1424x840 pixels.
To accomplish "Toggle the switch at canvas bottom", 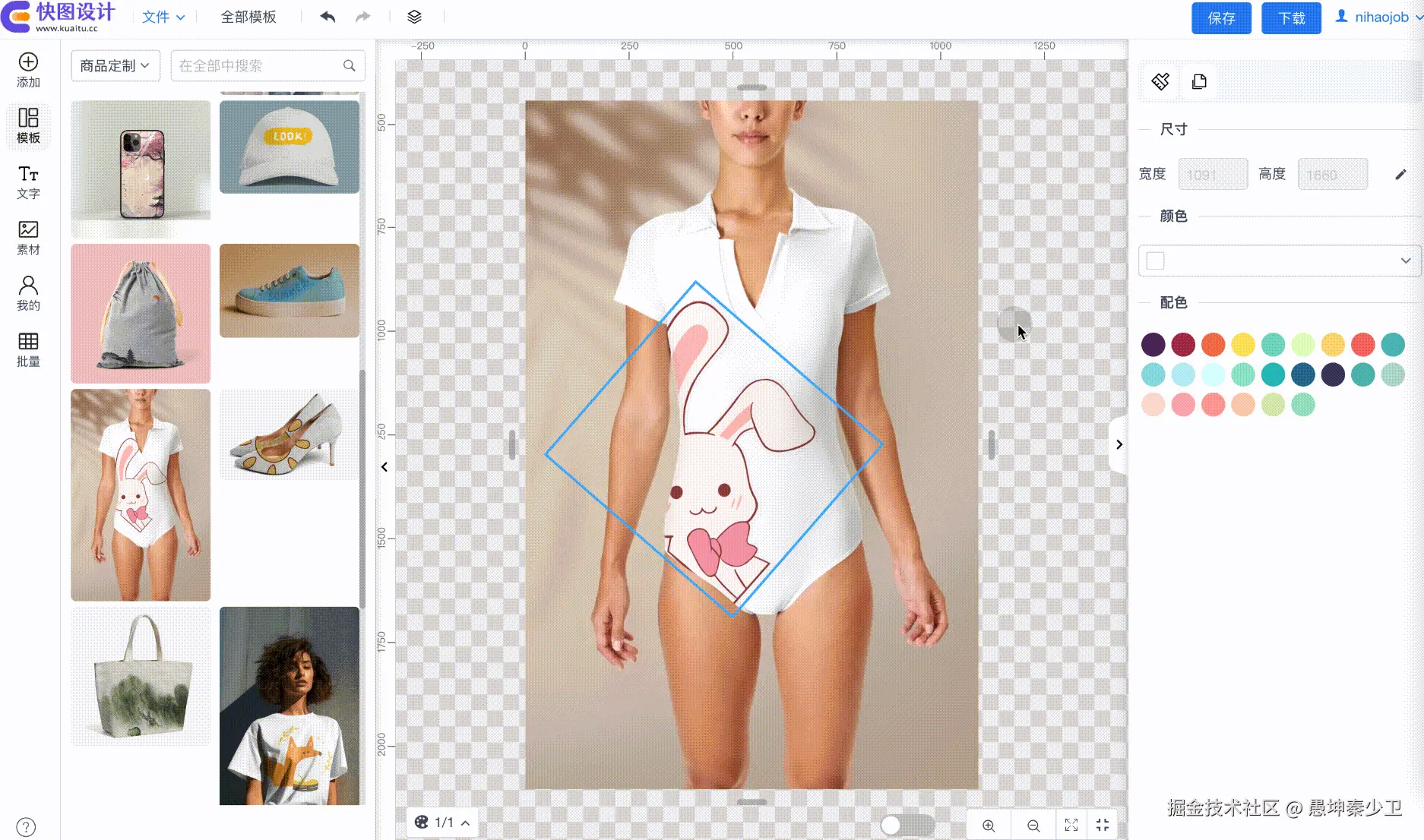I will click(907, 825).
